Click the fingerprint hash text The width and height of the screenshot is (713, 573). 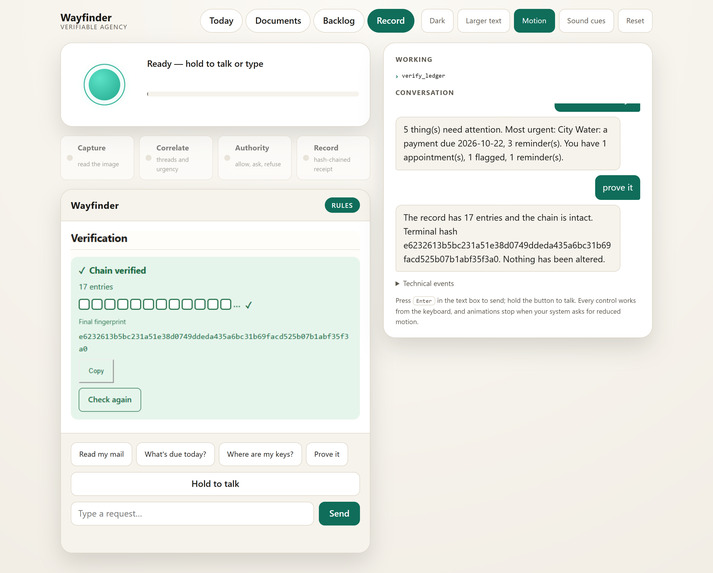214,343
